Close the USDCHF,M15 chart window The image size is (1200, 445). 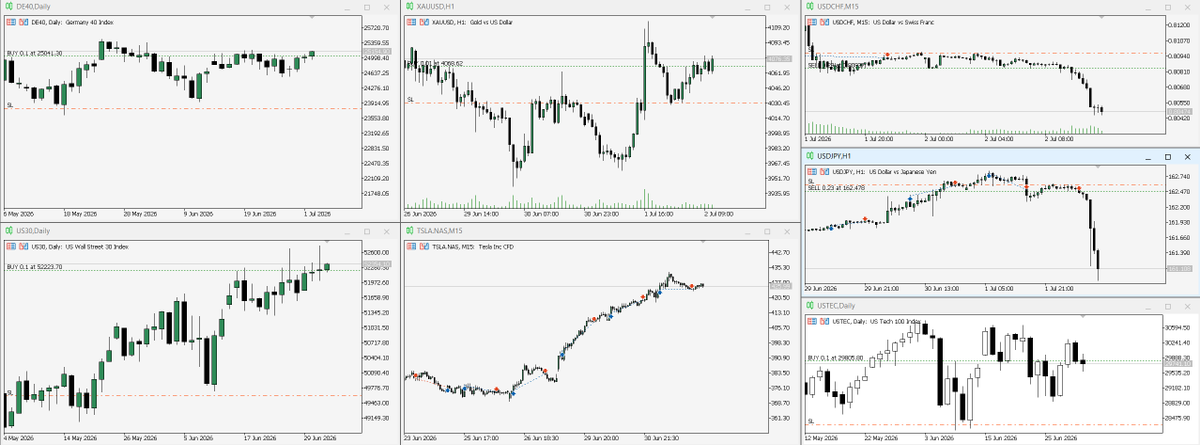[x=1187, y=7]
